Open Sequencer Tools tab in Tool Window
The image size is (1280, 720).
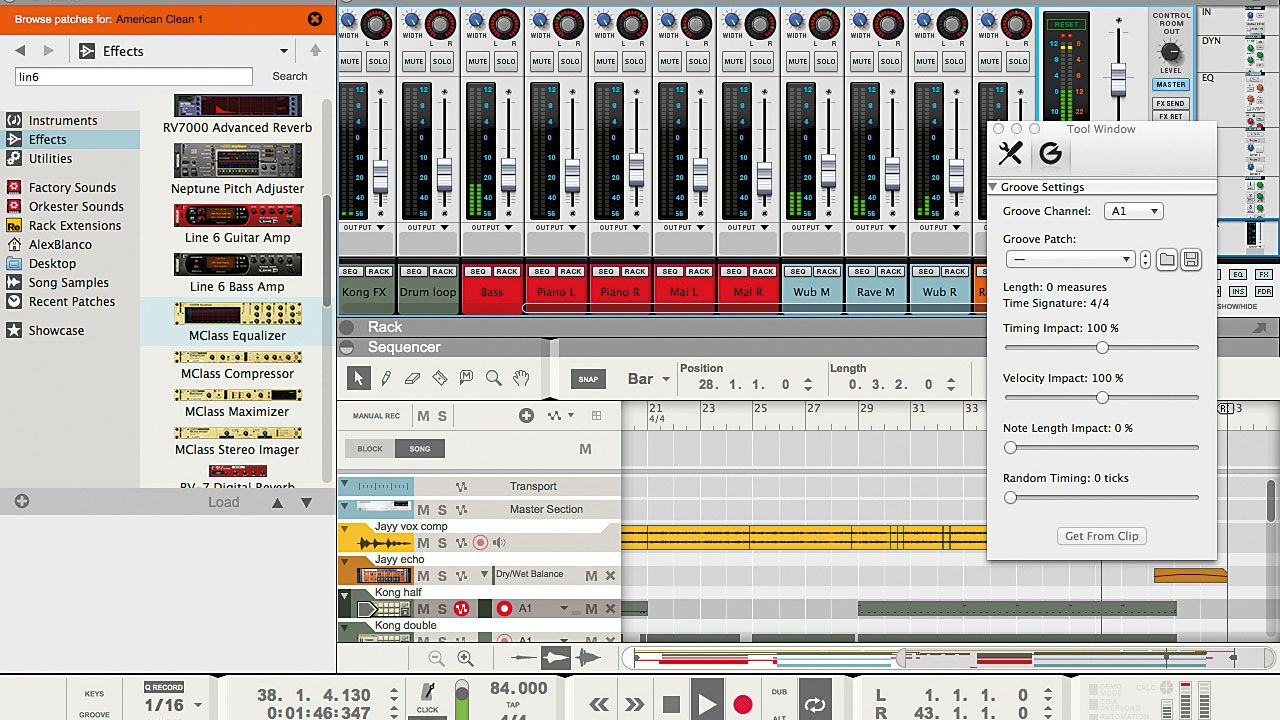pyautogui.click(x=1011, y=153)
